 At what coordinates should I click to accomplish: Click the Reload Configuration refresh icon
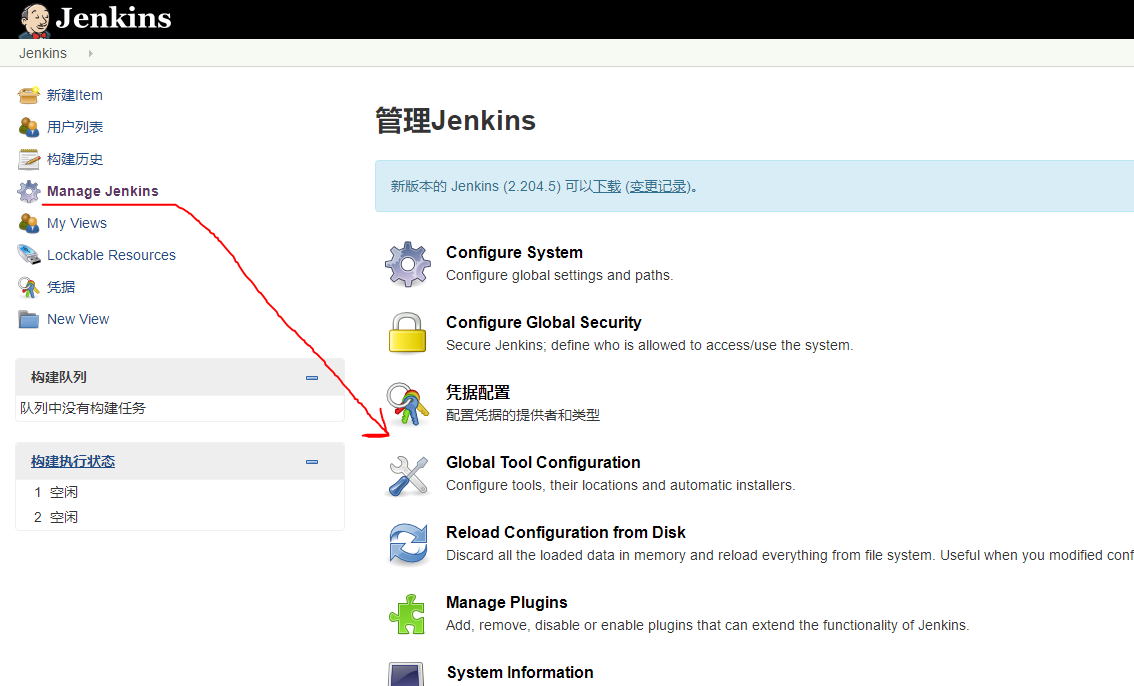(x=408, y=544)
